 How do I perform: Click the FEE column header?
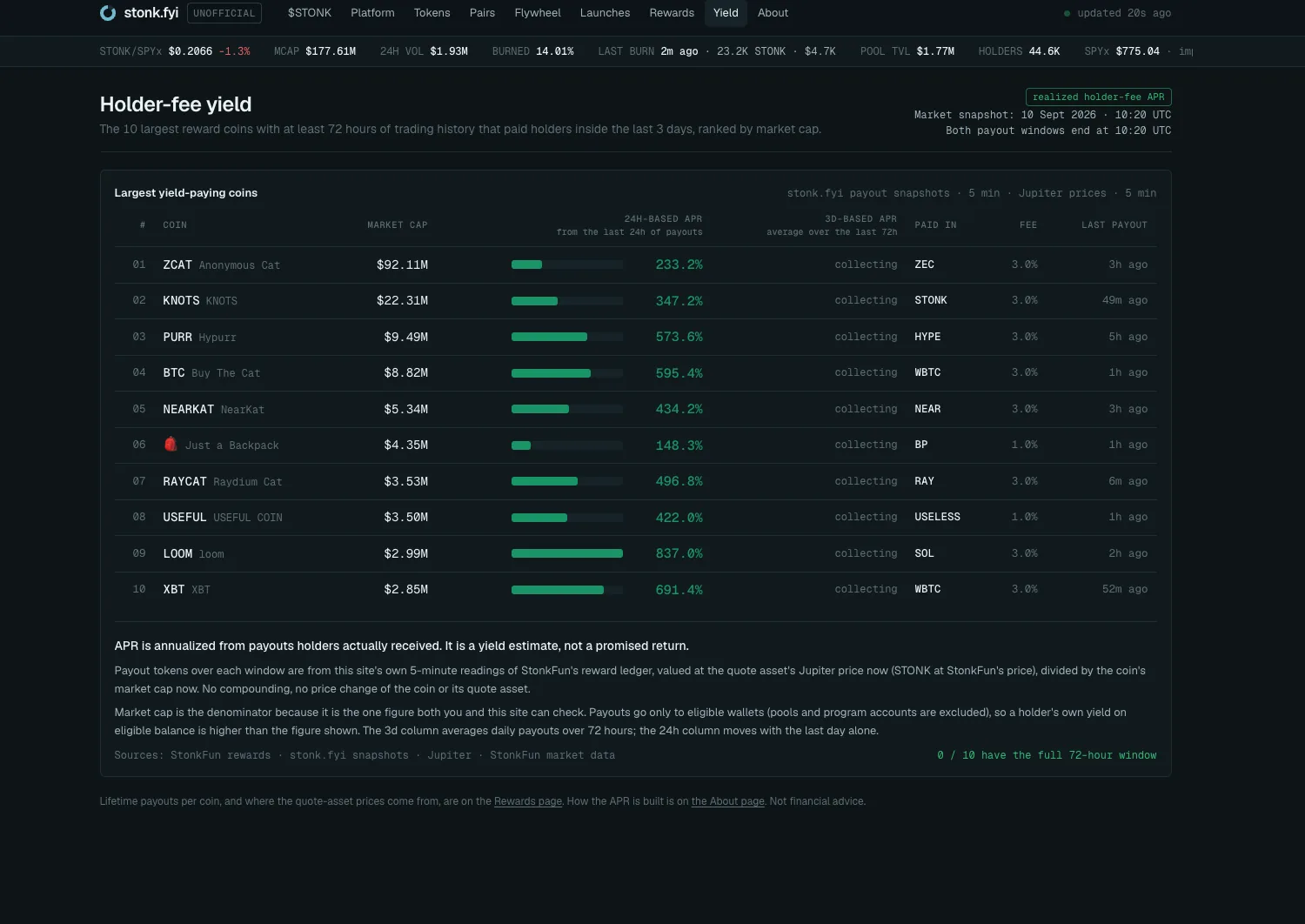[x=1028, y=225]
